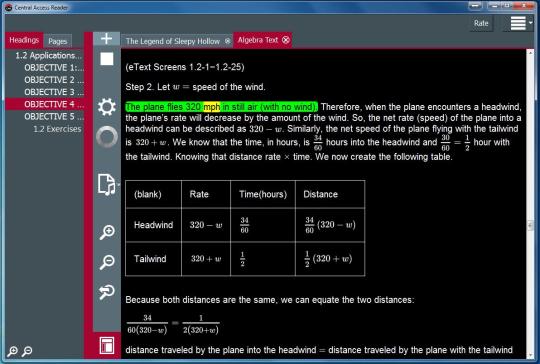Click the Time(hours) table header cell
This screenshot has height=364, width=540.
click(x=263, y=194)
